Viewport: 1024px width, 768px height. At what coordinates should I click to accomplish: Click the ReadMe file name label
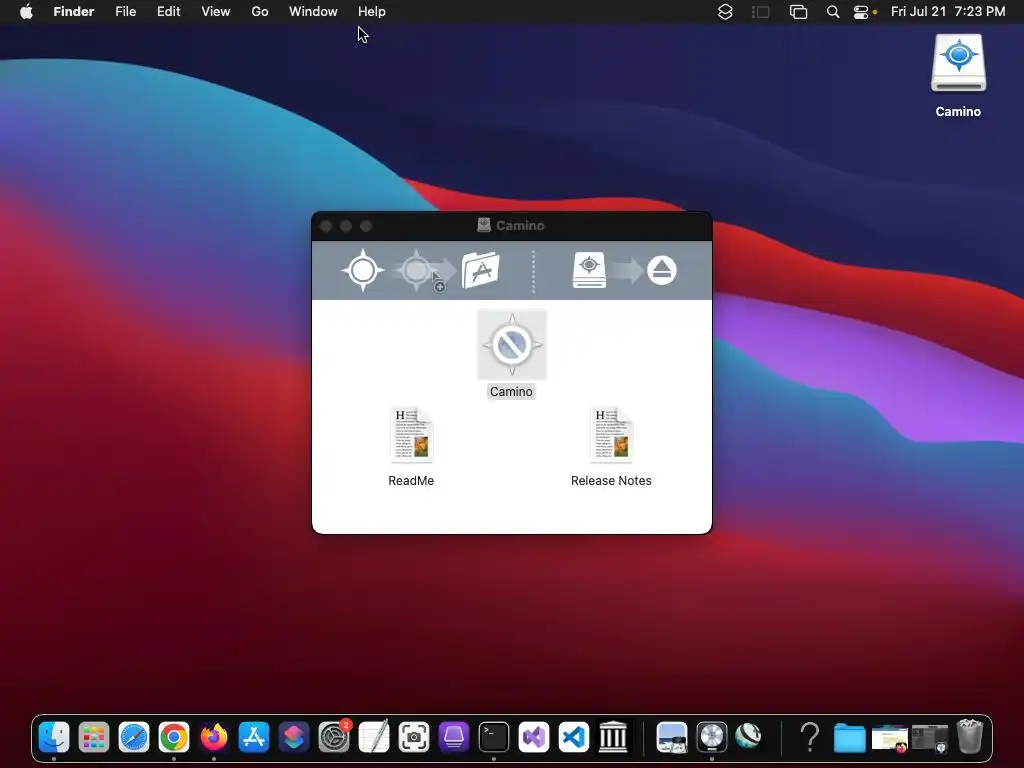click(411, 481)
